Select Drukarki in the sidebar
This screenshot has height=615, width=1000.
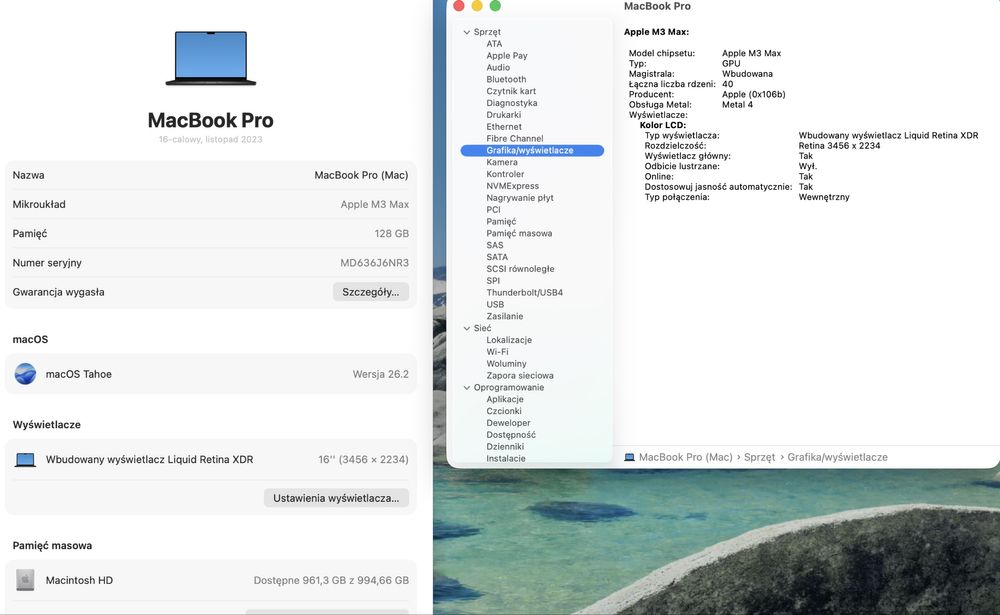(x=504, y=115)
